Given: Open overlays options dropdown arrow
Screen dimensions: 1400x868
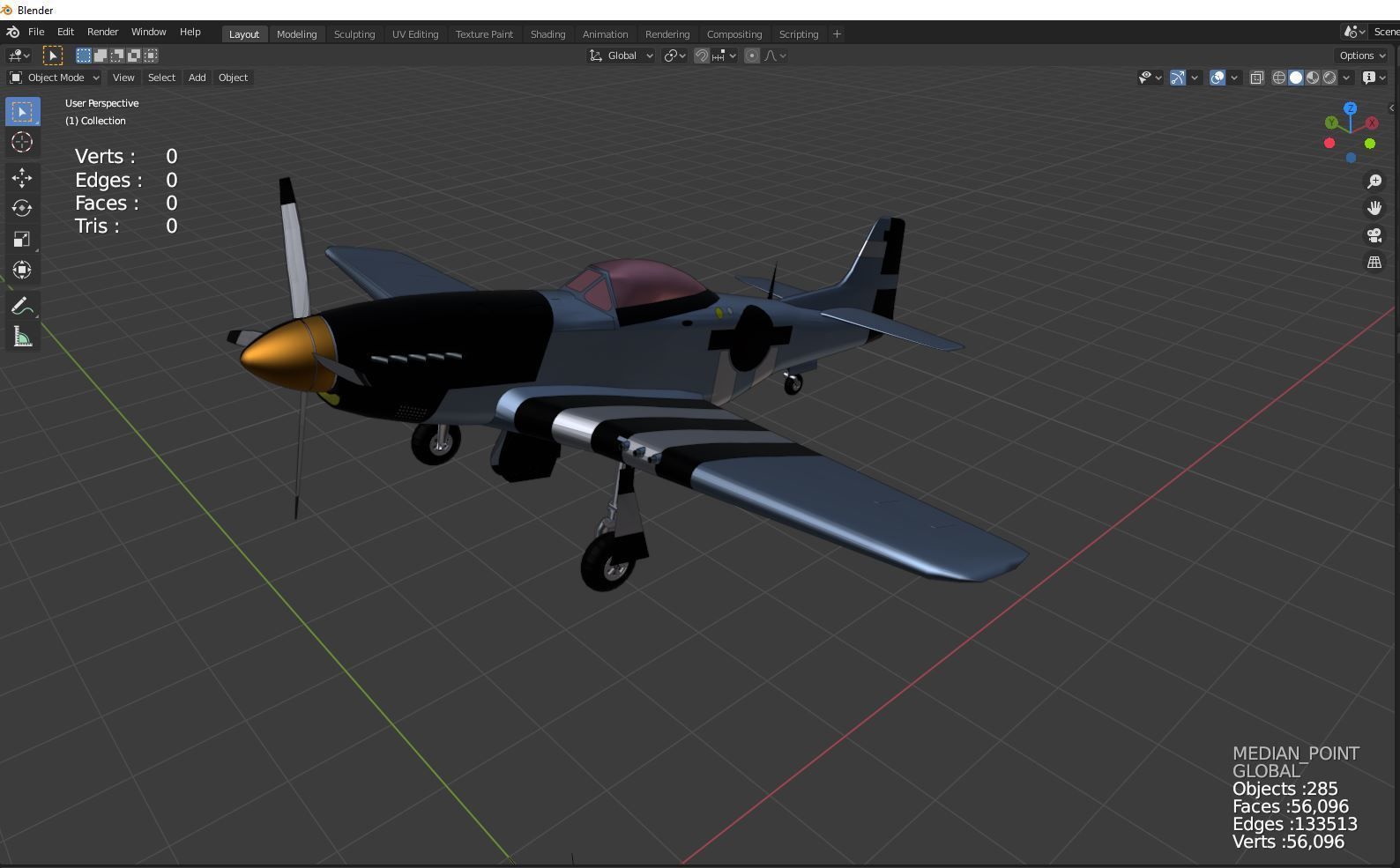Looking at the screenshot, I should [x=1234, y=78].
